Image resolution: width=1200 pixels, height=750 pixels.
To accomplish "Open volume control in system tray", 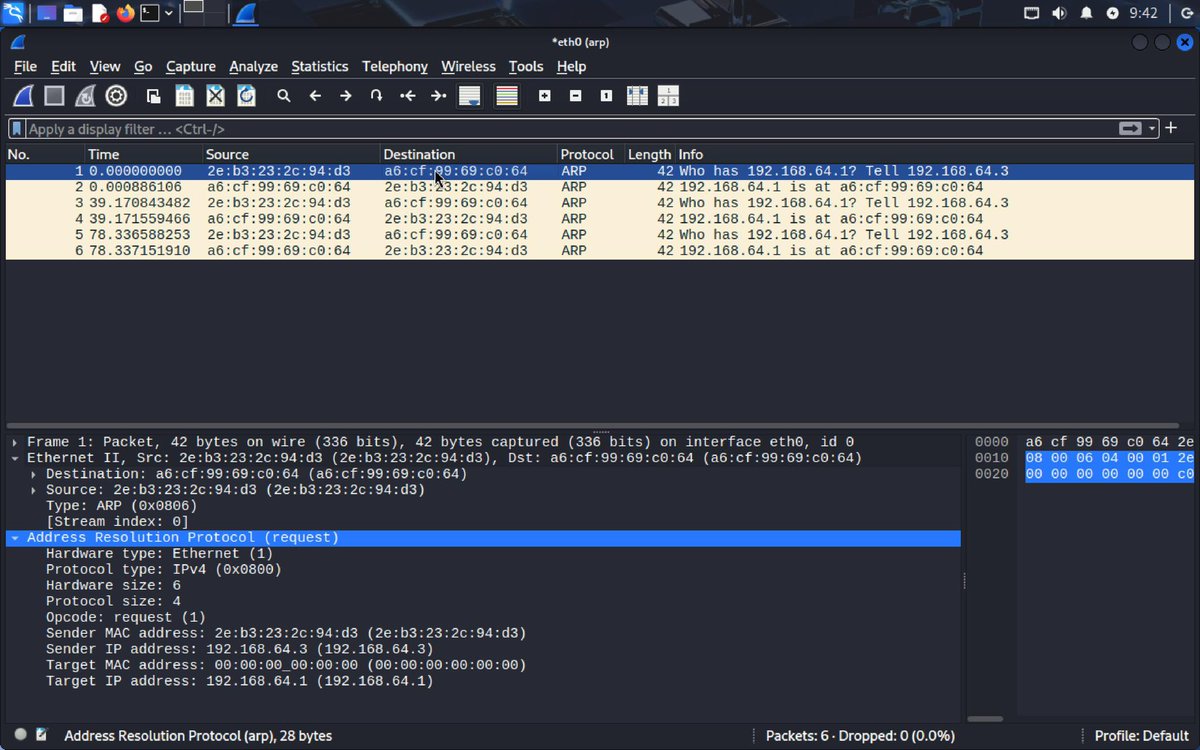I will click(1059, 13).
